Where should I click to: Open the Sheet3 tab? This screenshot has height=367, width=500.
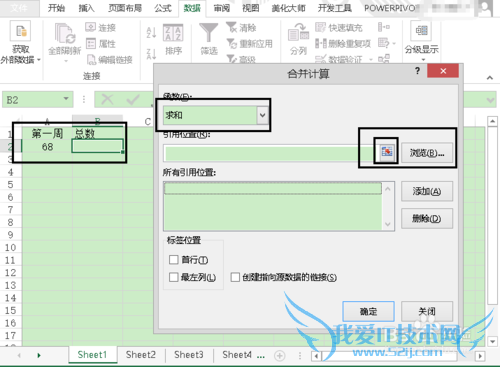189,355
